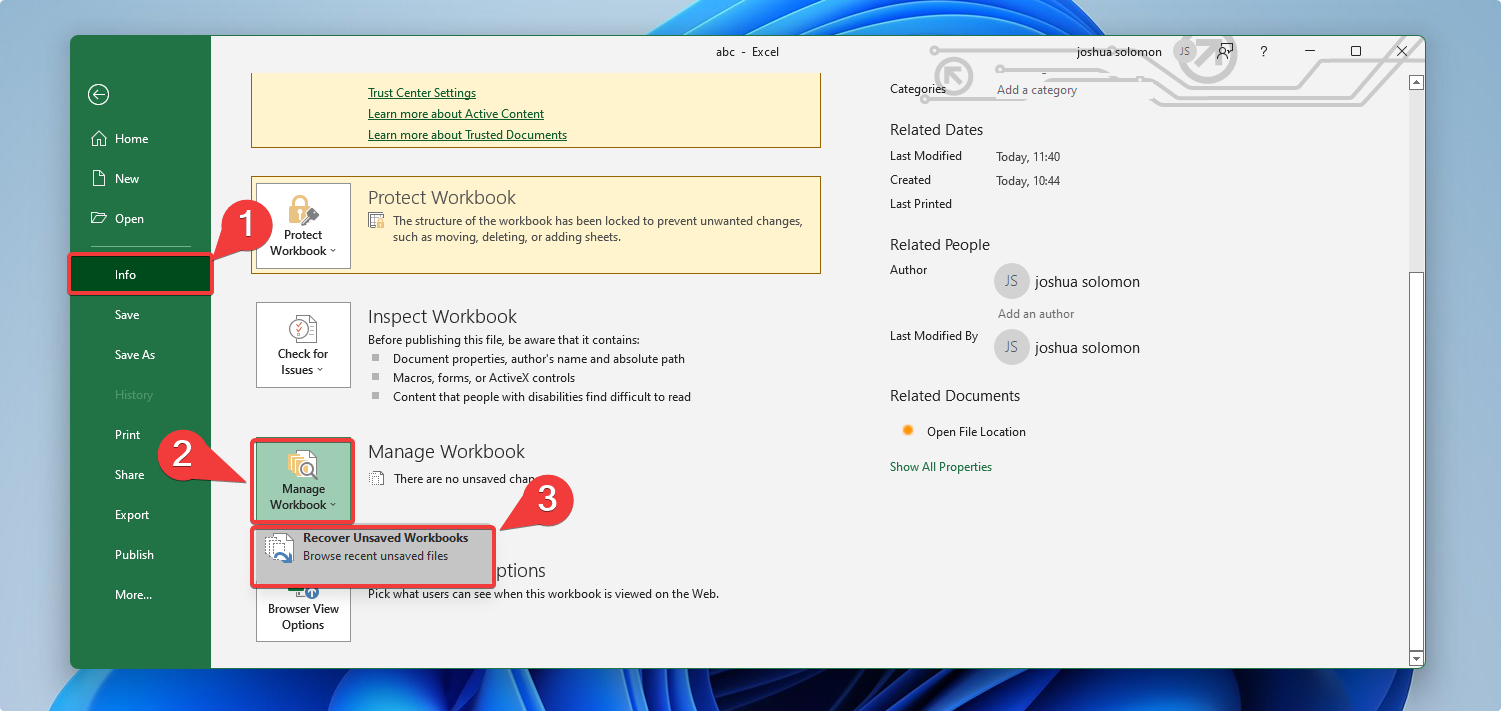Click the scrollbar down arrow

(1416, 658)
